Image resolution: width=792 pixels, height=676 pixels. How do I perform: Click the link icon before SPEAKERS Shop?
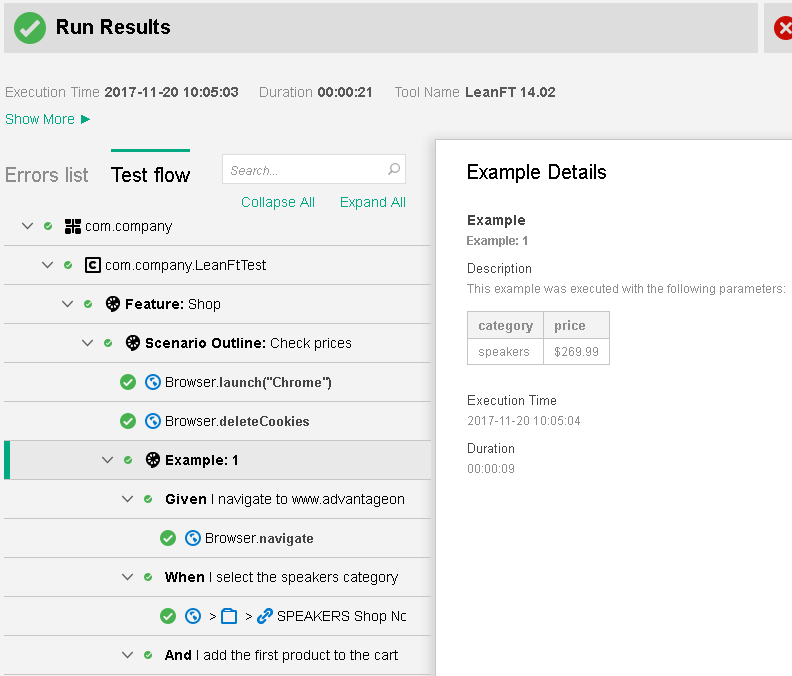click(264, 616)
